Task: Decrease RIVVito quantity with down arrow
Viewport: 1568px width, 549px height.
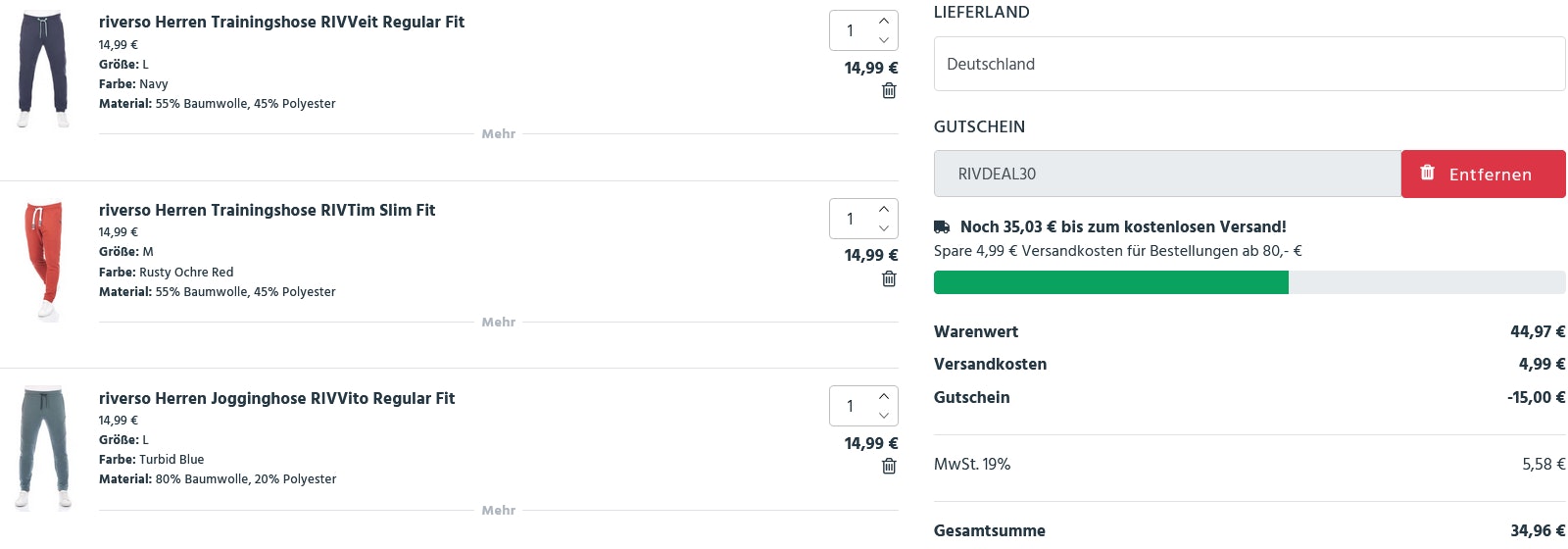Action: (x=884, y=416)
